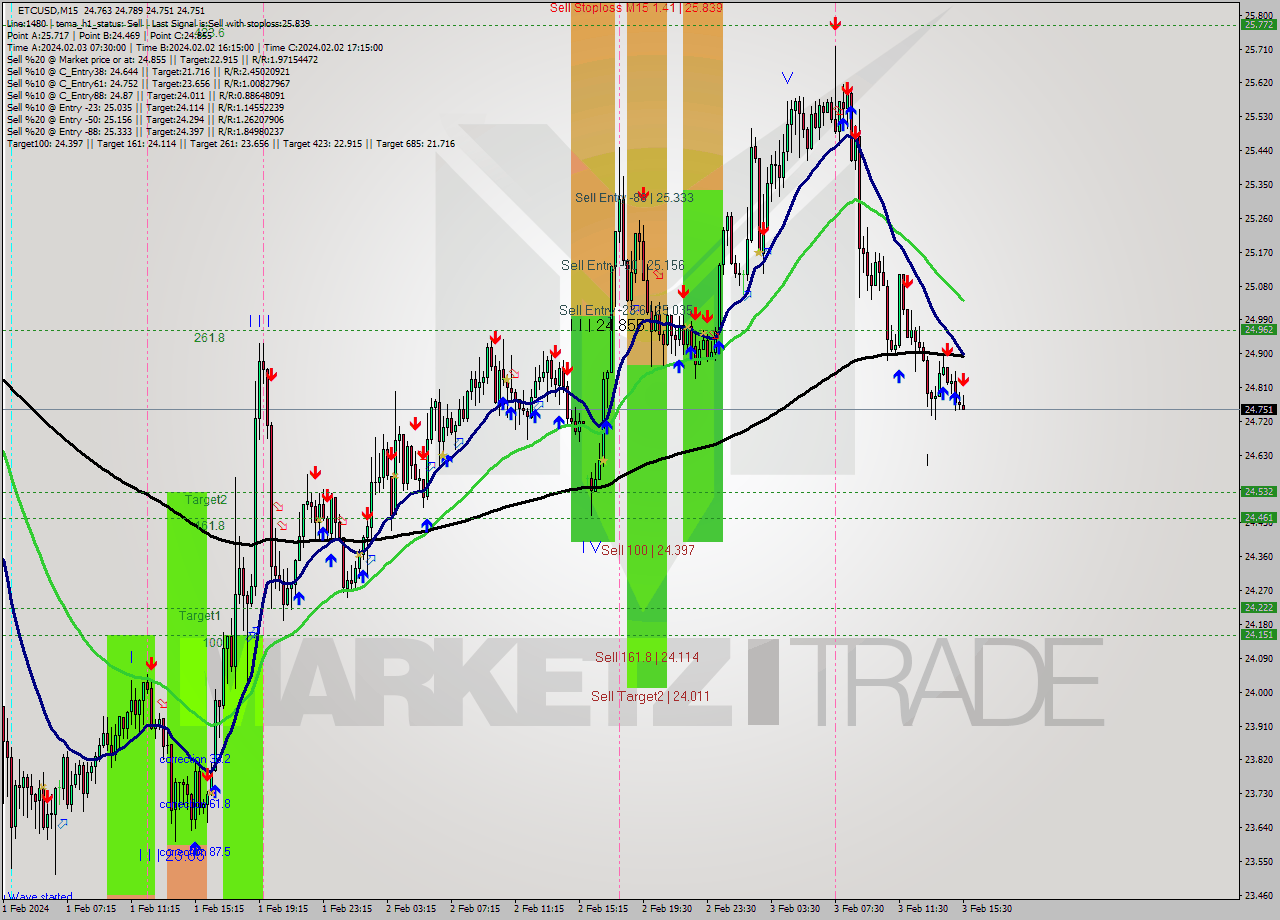Click the blue V wave marker near the chart's peak
The image size is (1280, 920).
click(788, 77)
